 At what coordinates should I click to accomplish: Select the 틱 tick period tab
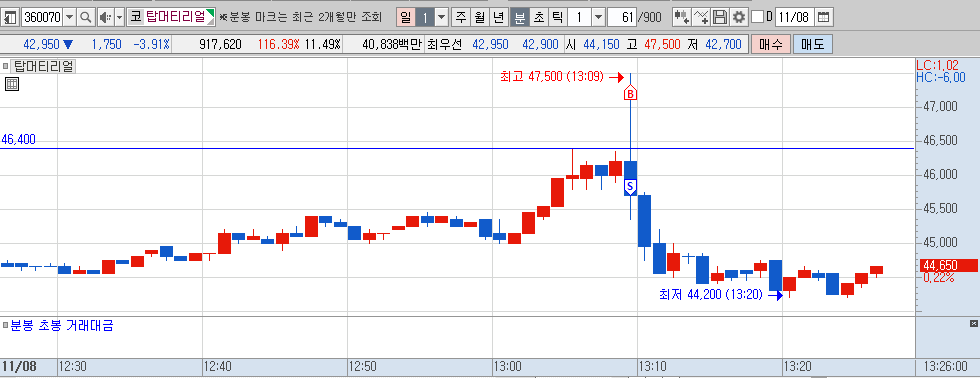click(x=557, y=17)
